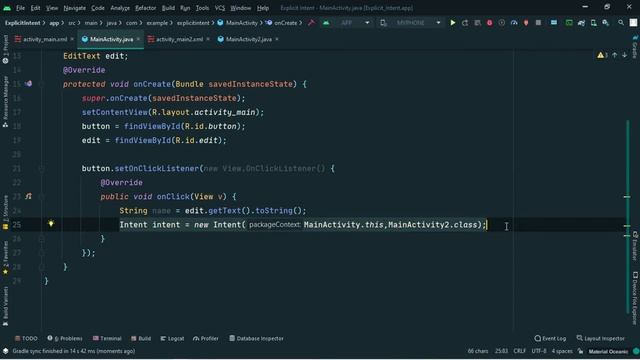Click the Sync Project with Gradle icon
This screenshot has width=640, height=360.
581,23
